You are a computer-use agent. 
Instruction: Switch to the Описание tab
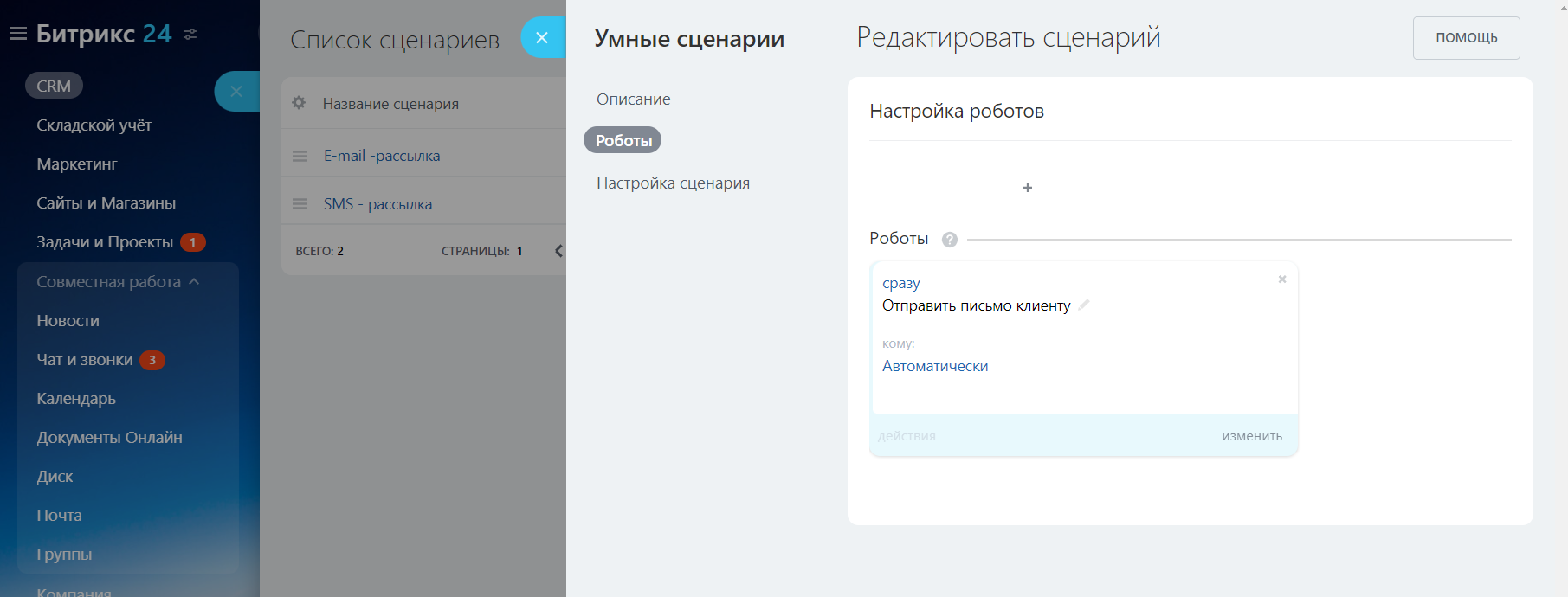pyautogui.click(x=633, y=99)
